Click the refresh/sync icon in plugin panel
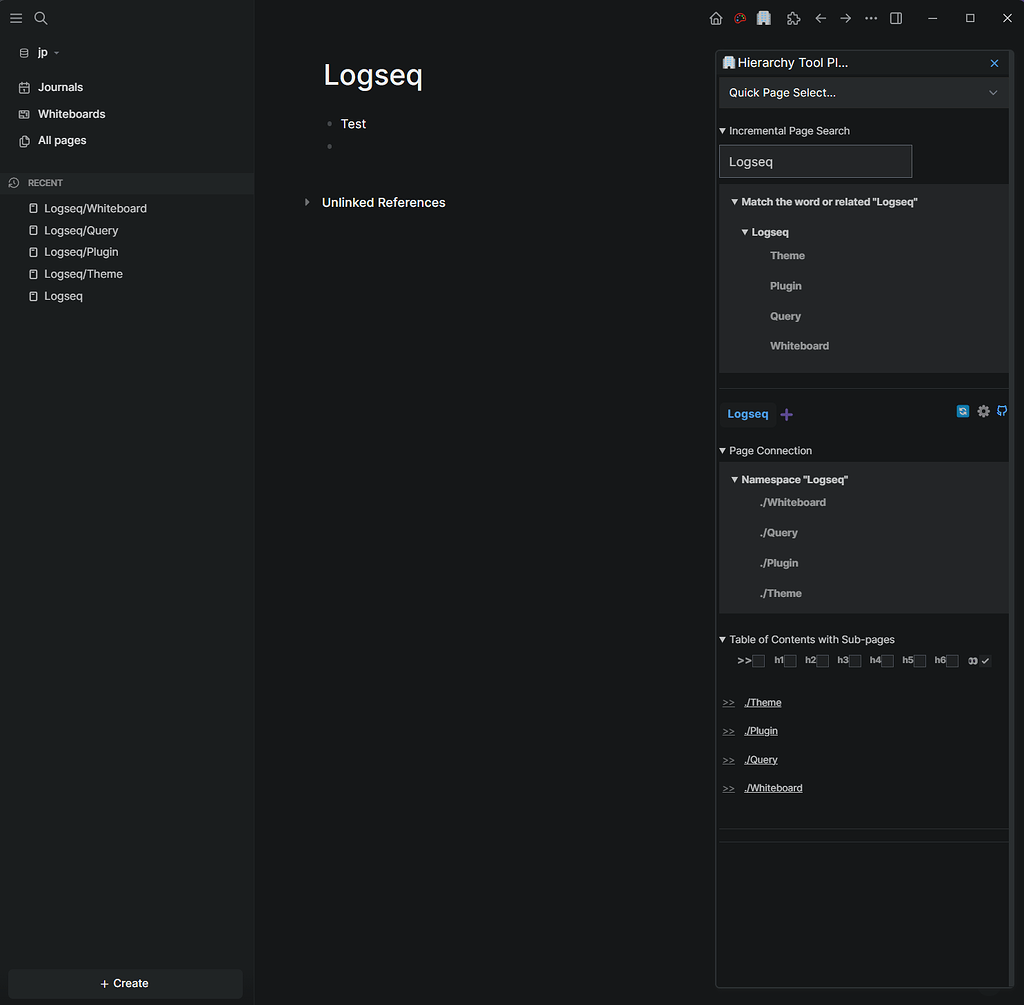The height and width of the screenshot is (1005, 1024). [962, 410]
